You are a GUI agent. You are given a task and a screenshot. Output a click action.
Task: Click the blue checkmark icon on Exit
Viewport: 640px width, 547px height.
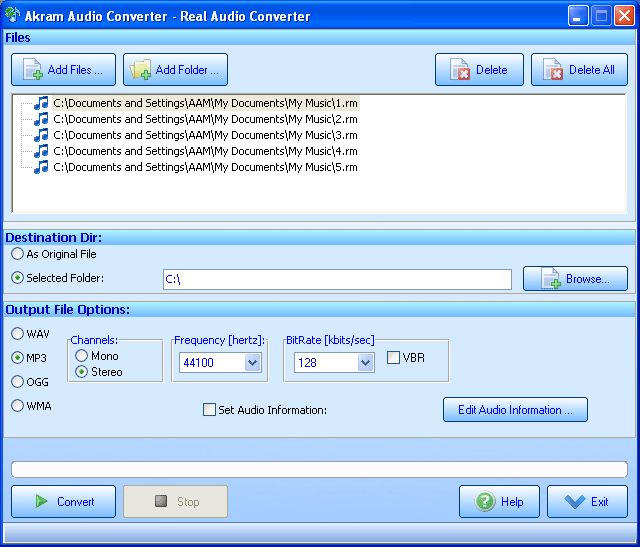click(575, 501)
